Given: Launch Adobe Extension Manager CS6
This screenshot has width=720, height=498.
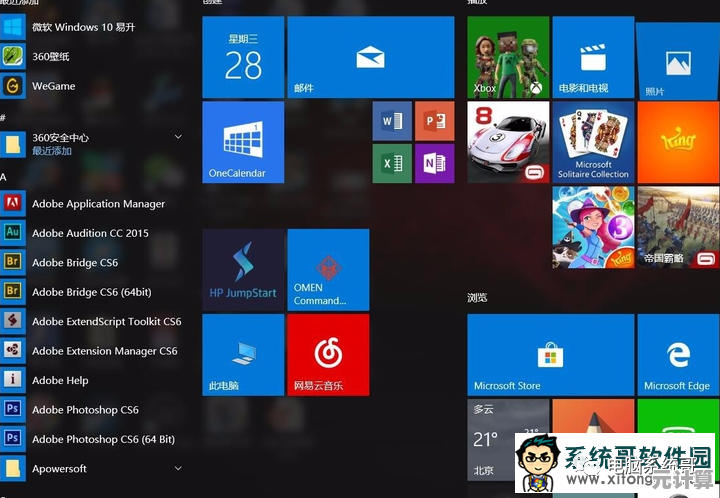Looking at the screenshot, I should 94,351.
